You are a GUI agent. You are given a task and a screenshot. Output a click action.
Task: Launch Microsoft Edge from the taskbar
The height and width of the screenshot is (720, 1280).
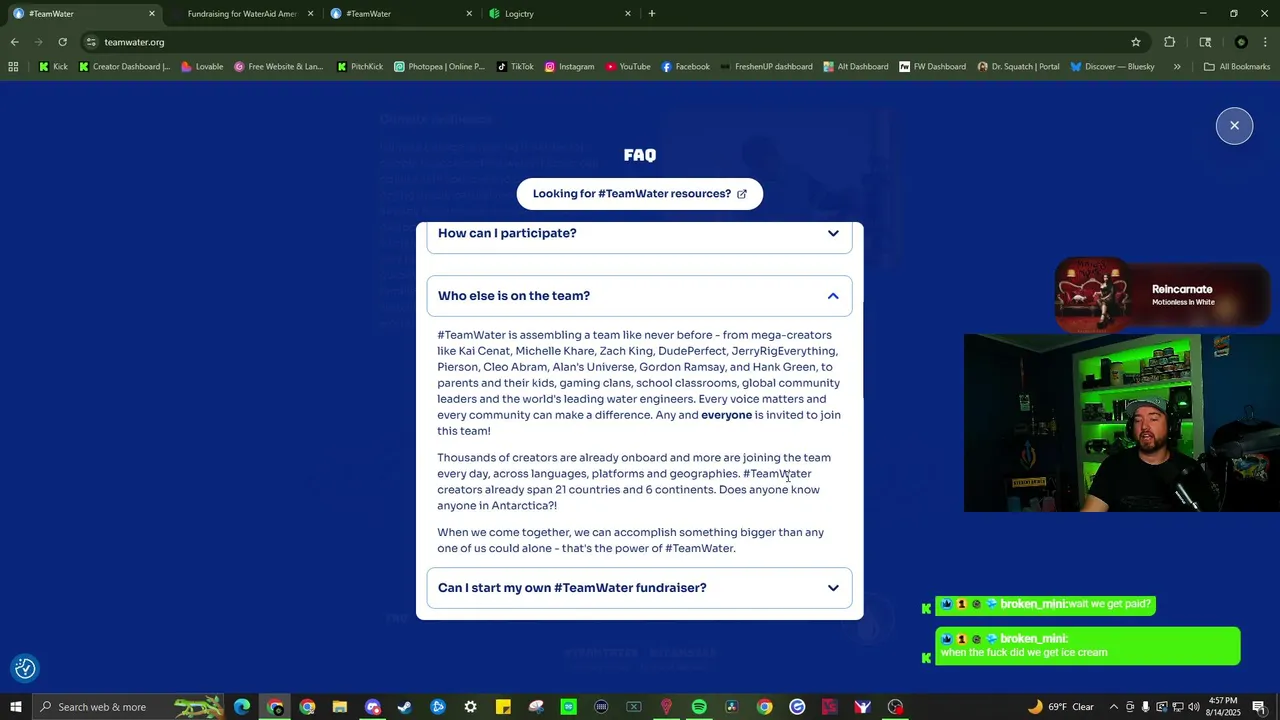coord(242,707)
